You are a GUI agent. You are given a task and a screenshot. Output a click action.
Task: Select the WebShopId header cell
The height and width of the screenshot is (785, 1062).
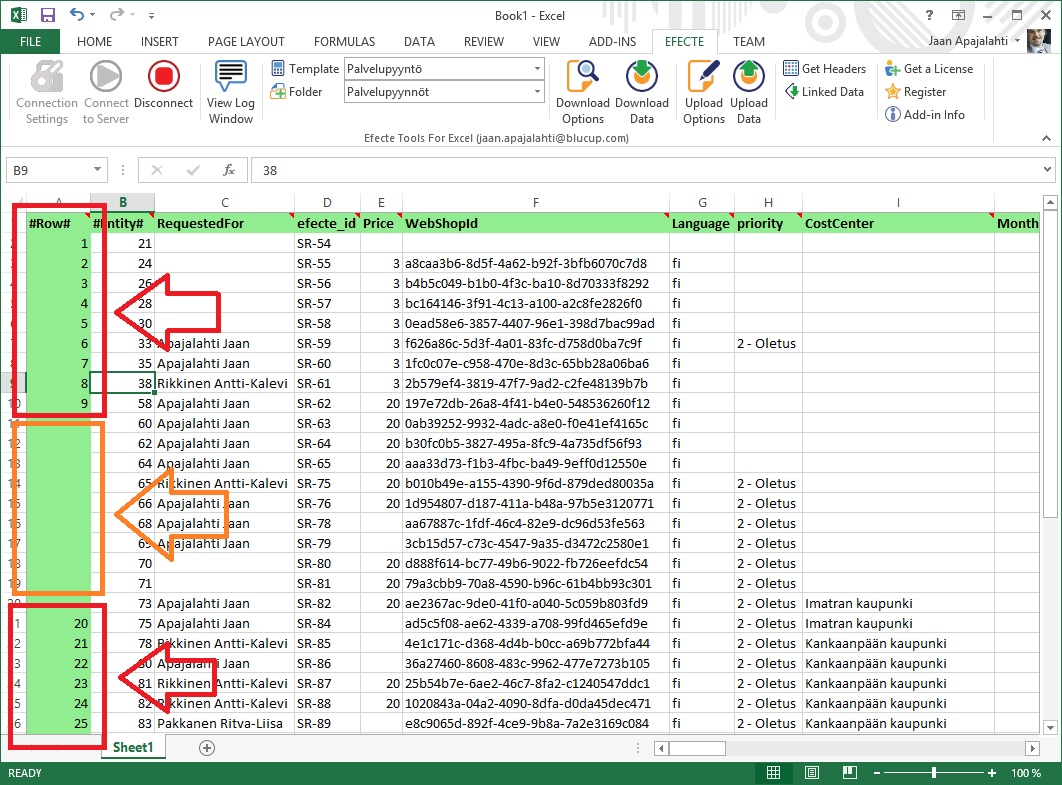click(x=536, y=223)
